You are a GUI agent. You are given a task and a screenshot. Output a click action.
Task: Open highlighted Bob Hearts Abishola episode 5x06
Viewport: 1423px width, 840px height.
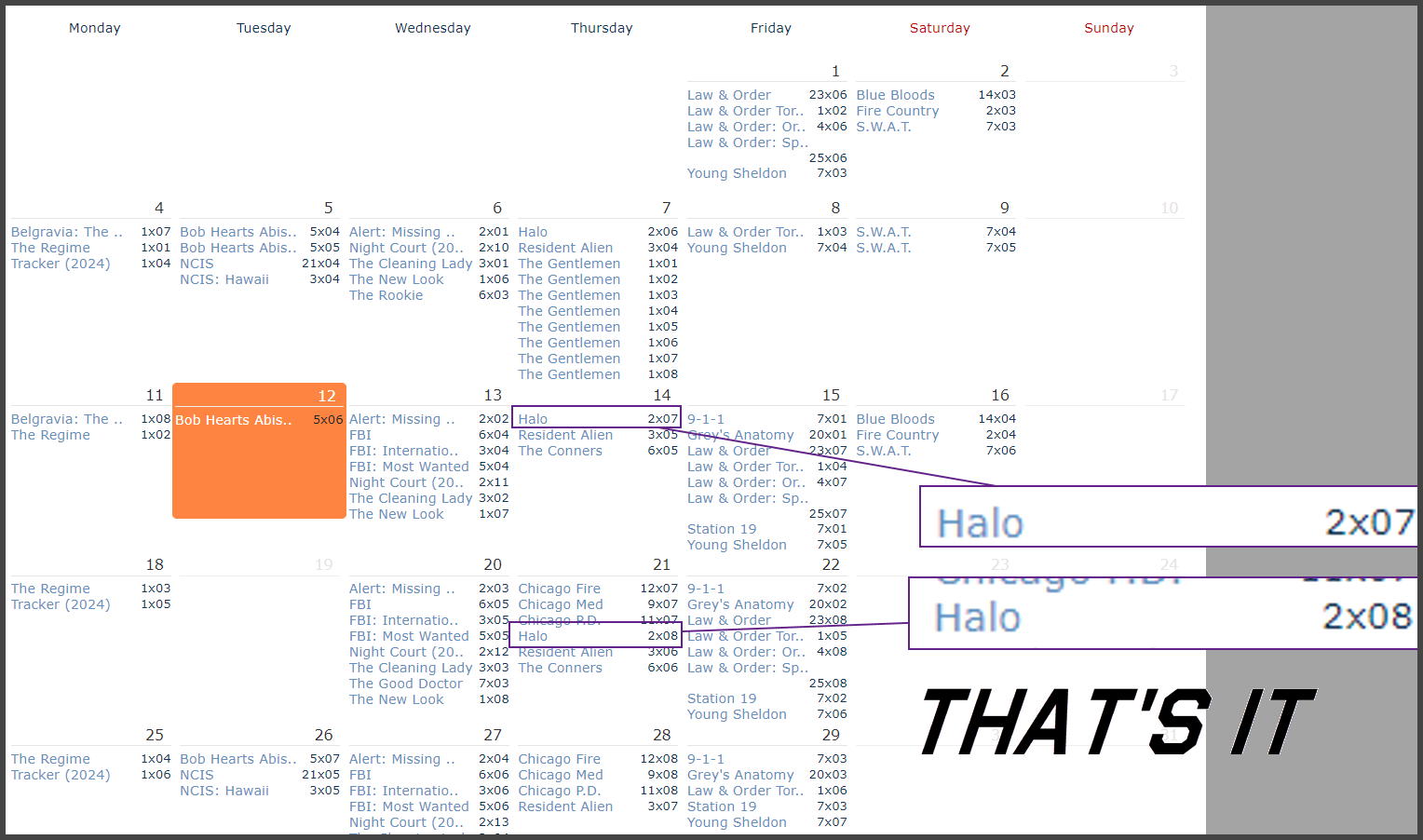[234, 420]
